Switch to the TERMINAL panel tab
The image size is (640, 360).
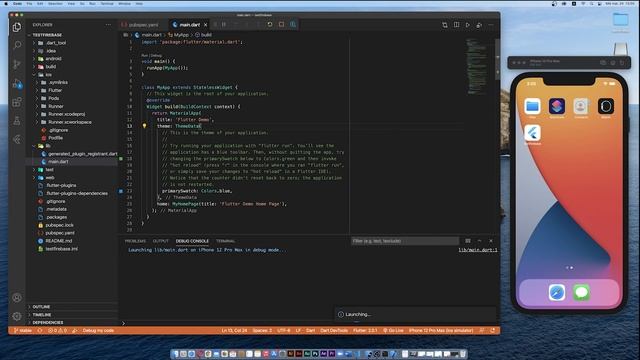pos(225,241)
